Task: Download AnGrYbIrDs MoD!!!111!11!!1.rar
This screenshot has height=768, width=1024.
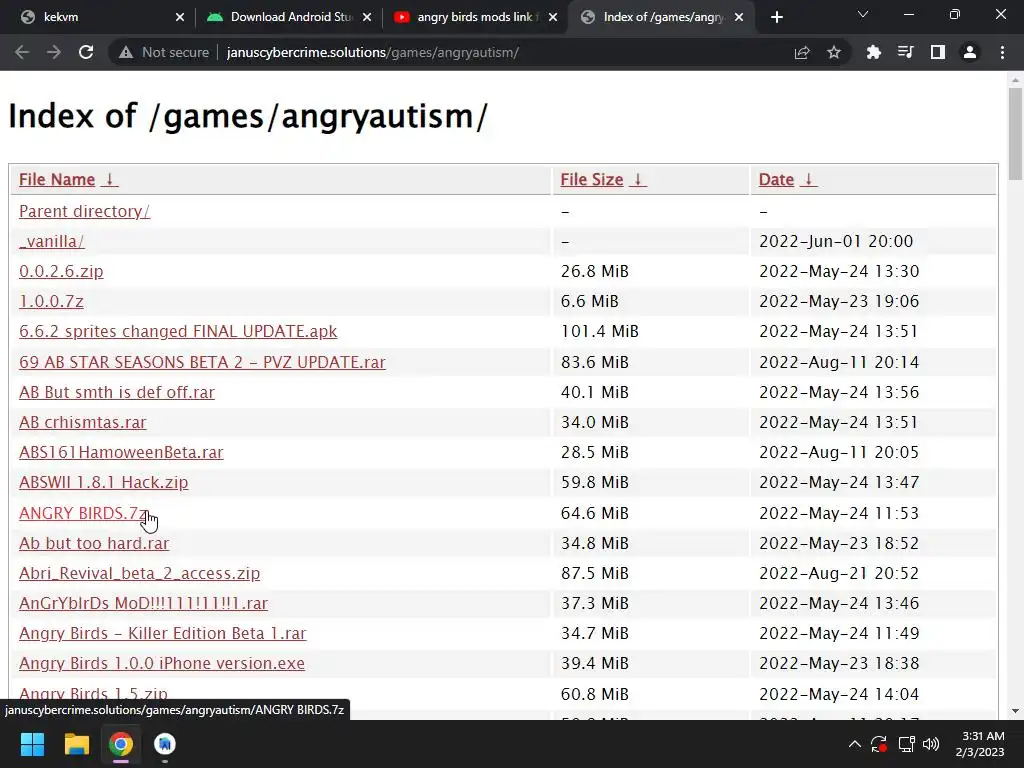Action: (143, 603)
